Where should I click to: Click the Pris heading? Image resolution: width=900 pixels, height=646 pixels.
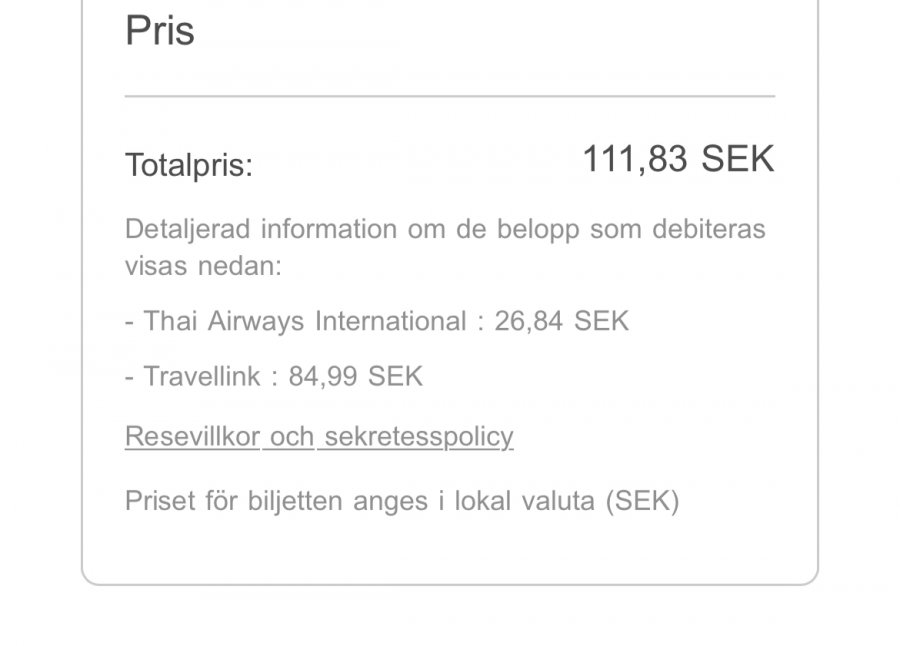tap(160, 31)
